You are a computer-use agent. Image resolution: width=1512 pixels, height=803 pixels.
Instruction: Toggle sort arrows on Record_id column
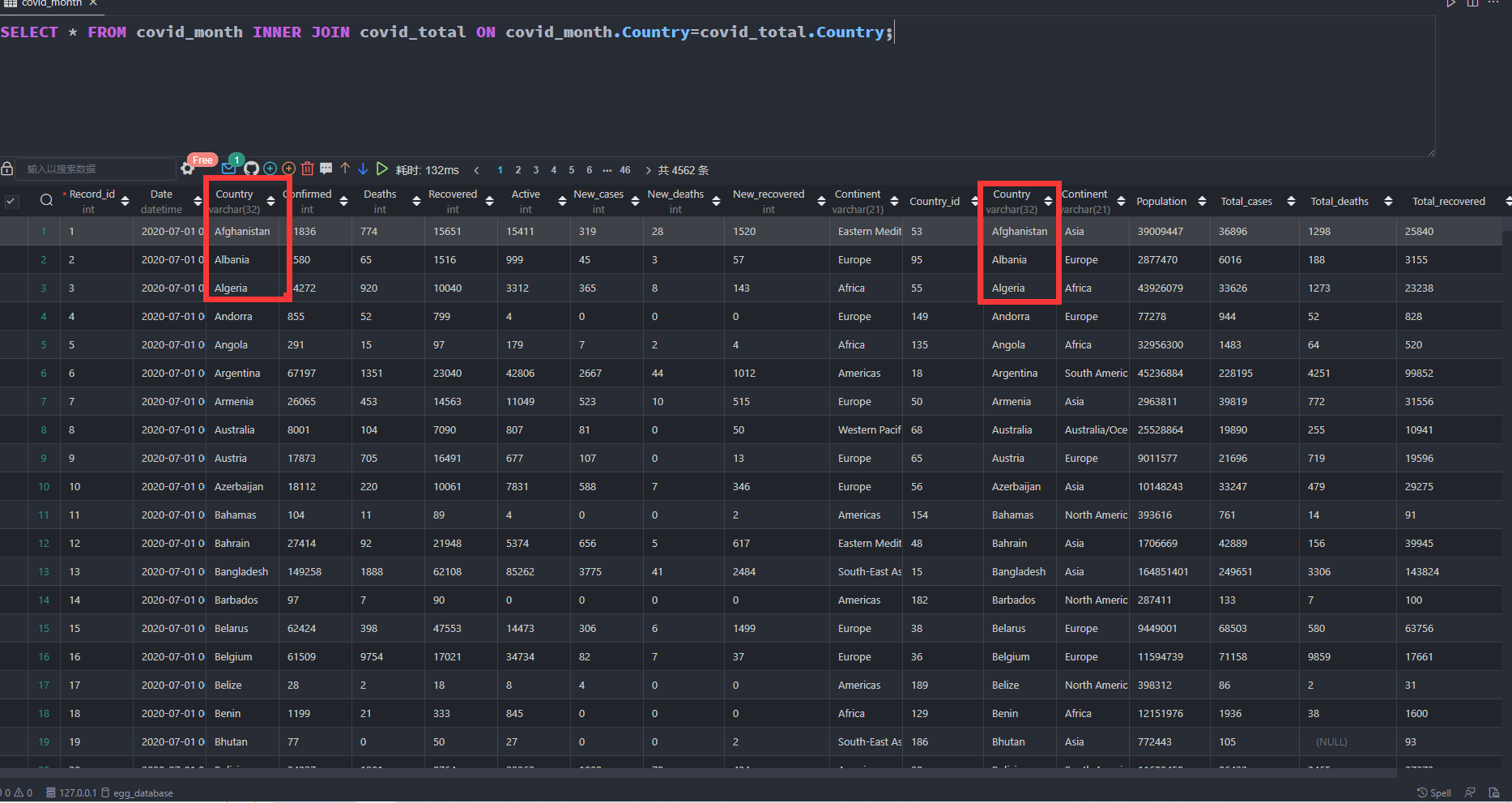coord(125,201)
